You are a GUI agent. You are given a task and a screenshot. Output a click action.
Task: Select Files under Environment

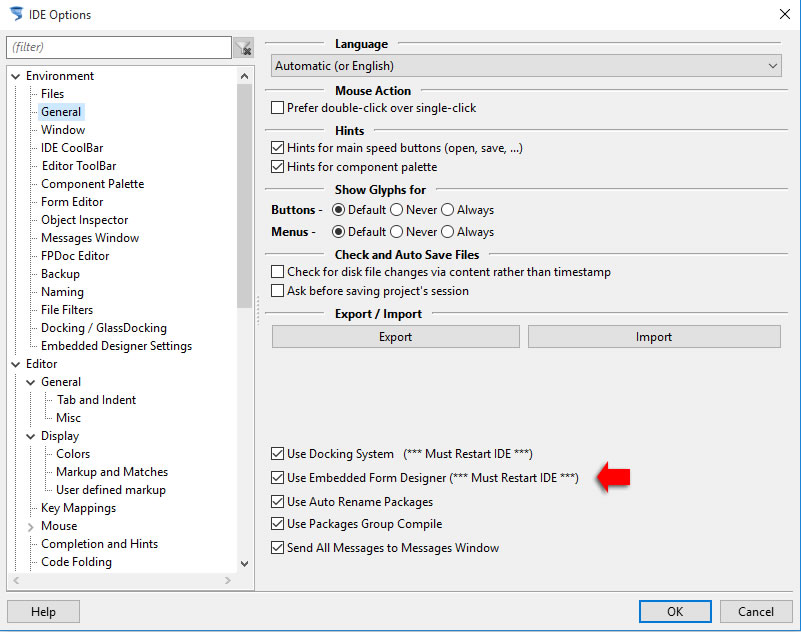(x=53, y=94)
